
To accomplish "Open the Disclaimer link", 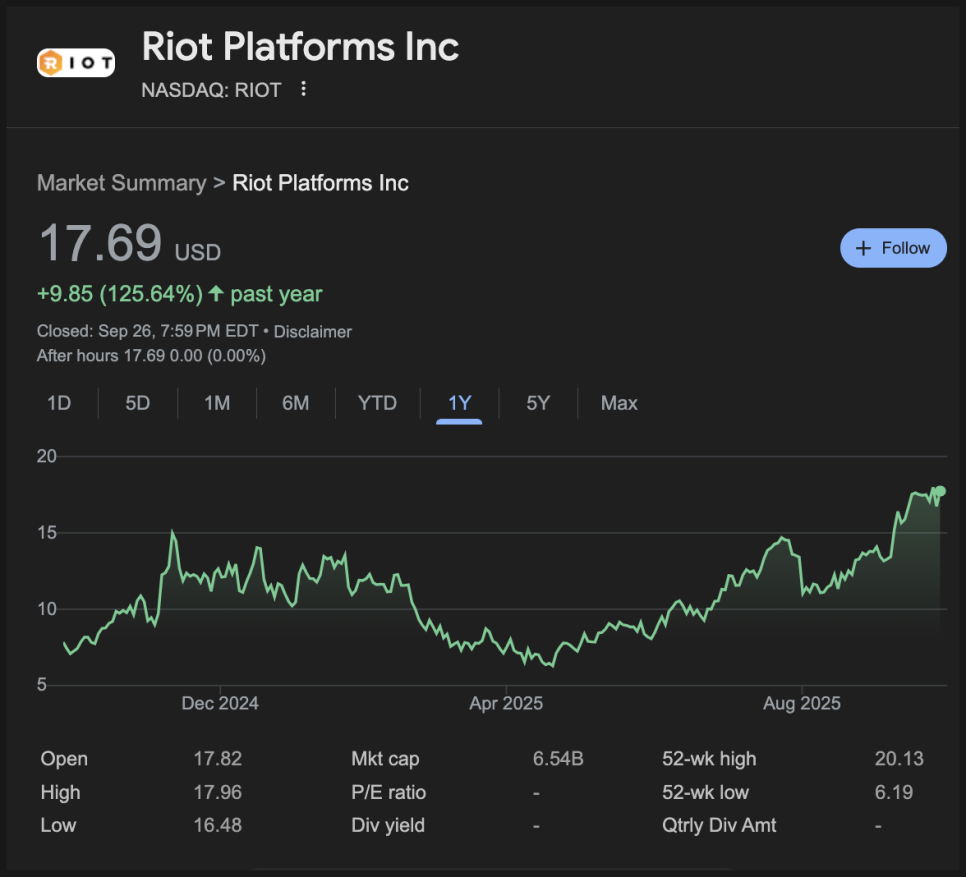I will (x=312, y=331).
